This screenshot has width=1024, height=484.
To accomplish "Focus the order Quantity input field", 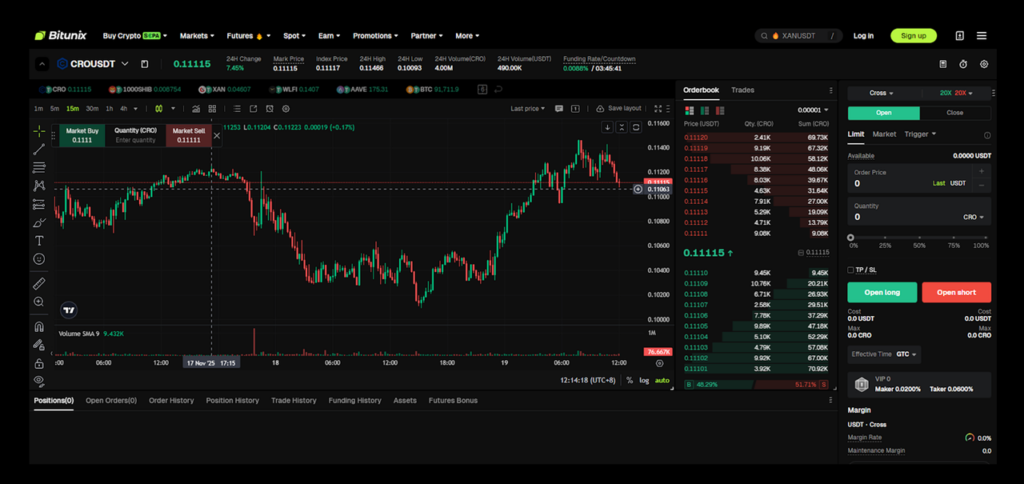I will (919, 212).
